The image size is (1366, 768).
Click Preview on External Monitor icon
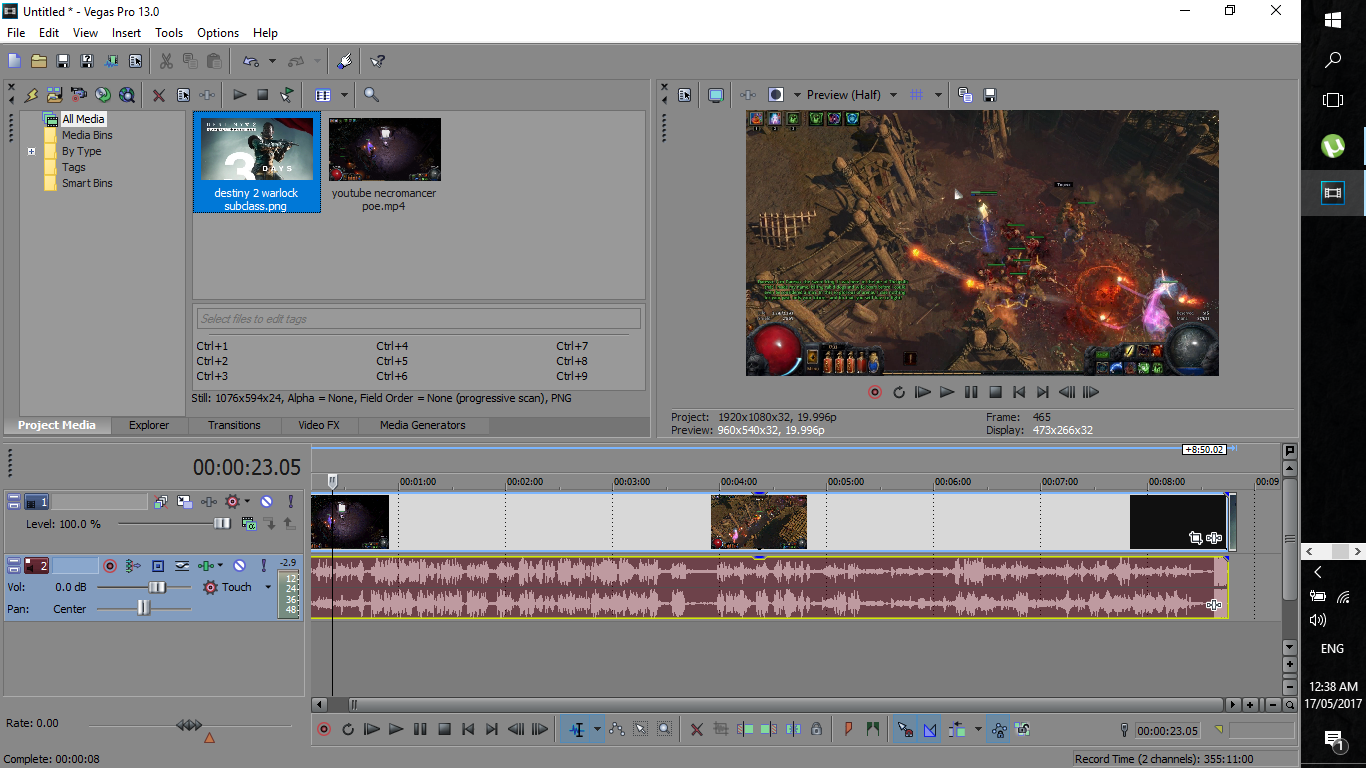(x=716, y=95)
